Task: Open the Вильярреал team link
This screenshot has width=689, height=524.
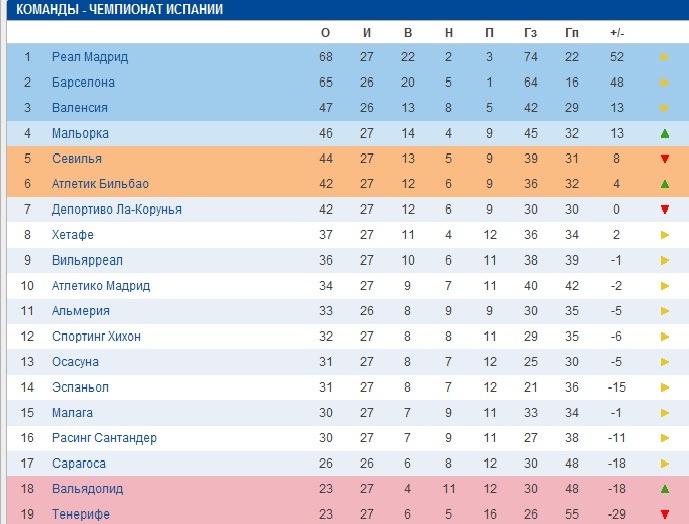Action: click(86, 260)
